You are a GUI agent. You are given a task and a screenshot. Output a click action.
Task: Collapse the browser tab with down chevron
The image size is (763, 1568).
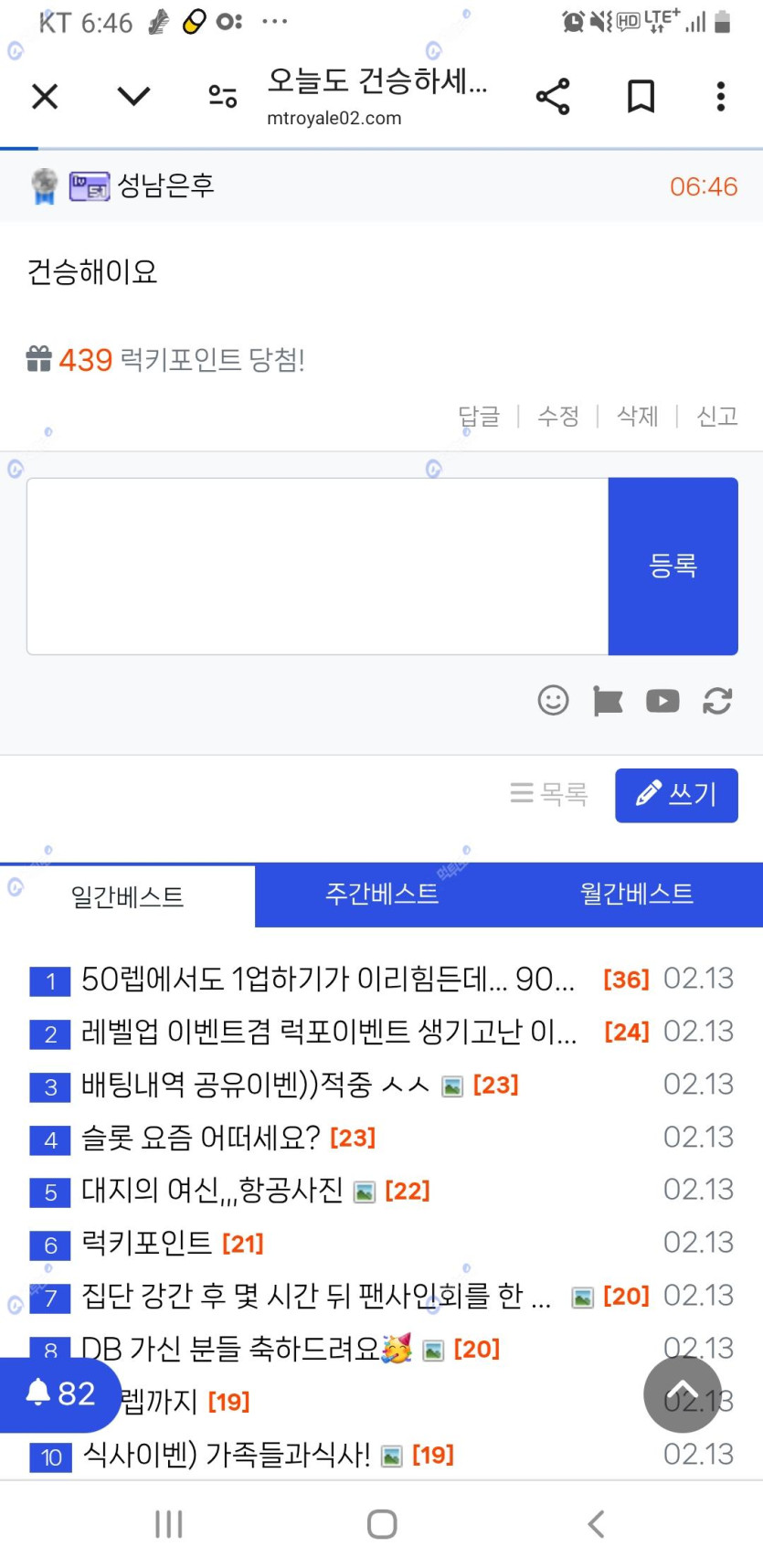(x=133, y=96)
